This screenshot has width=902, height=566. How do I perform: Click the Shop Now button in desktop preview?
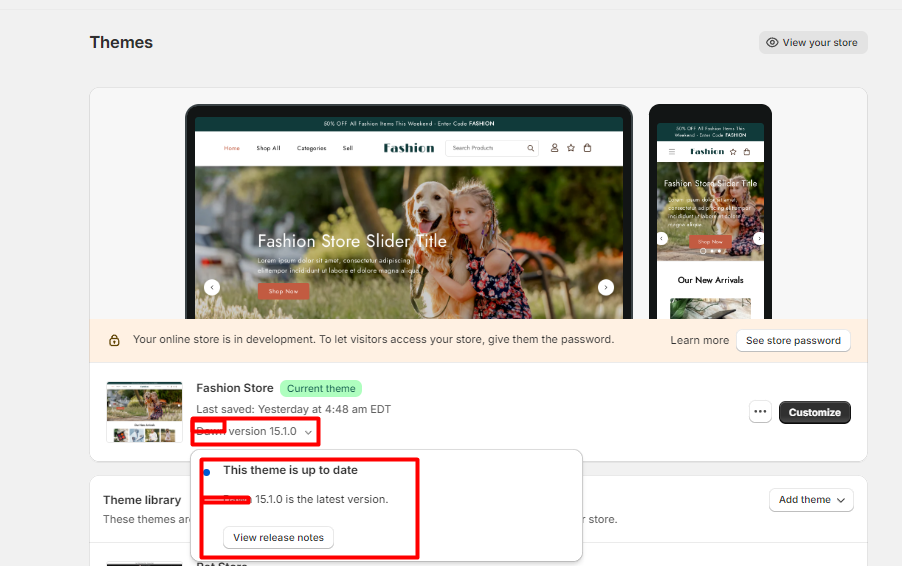(x=283, y=291)
